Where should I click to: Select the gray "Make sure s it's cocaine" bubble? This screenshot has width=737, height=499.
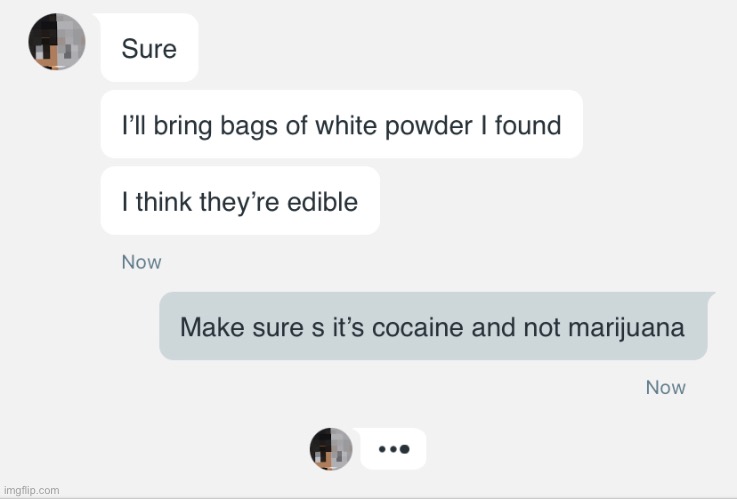coord(433,326)
